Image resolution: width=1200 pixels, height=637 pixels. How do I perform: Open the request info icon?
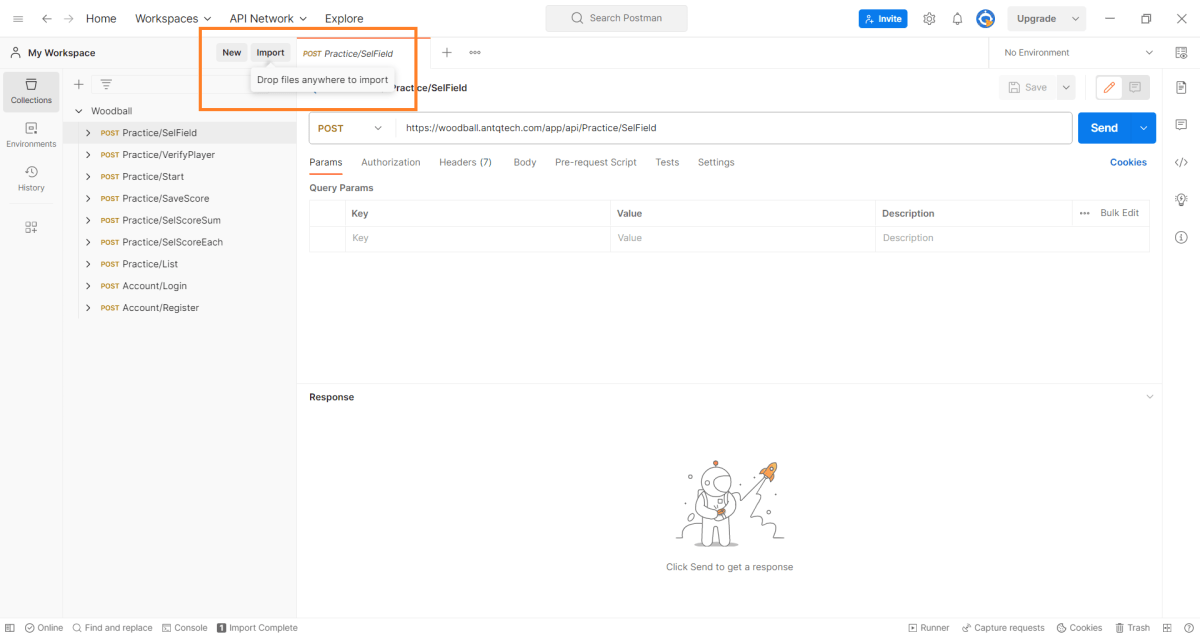coord(1181,237)
